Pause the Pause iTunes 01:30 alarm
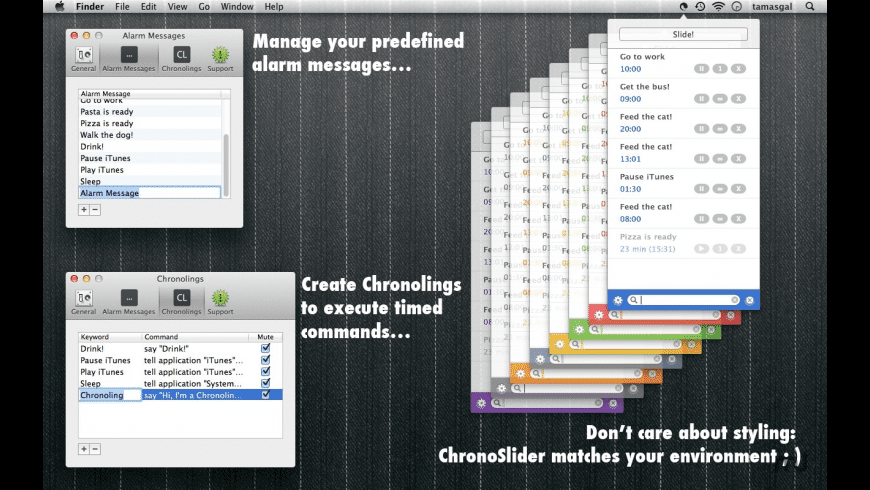This screenshot has width=870, height=490. point(701,189)
